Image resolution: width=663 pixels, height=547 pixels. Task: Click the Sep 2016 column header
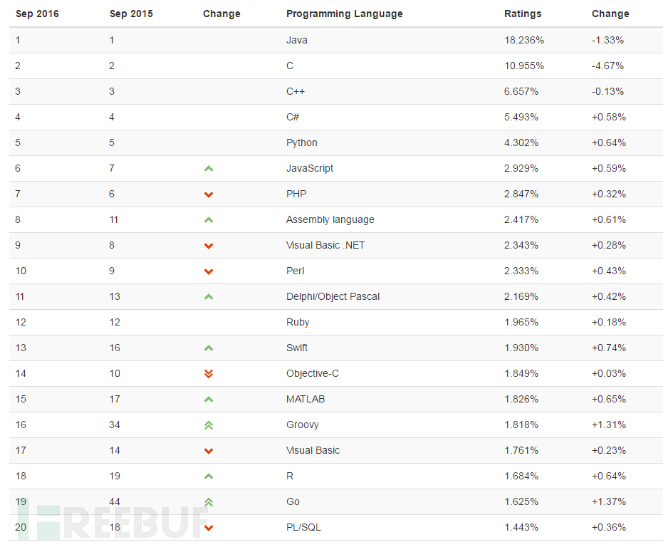pyautogui.click(x=37, y=14)
